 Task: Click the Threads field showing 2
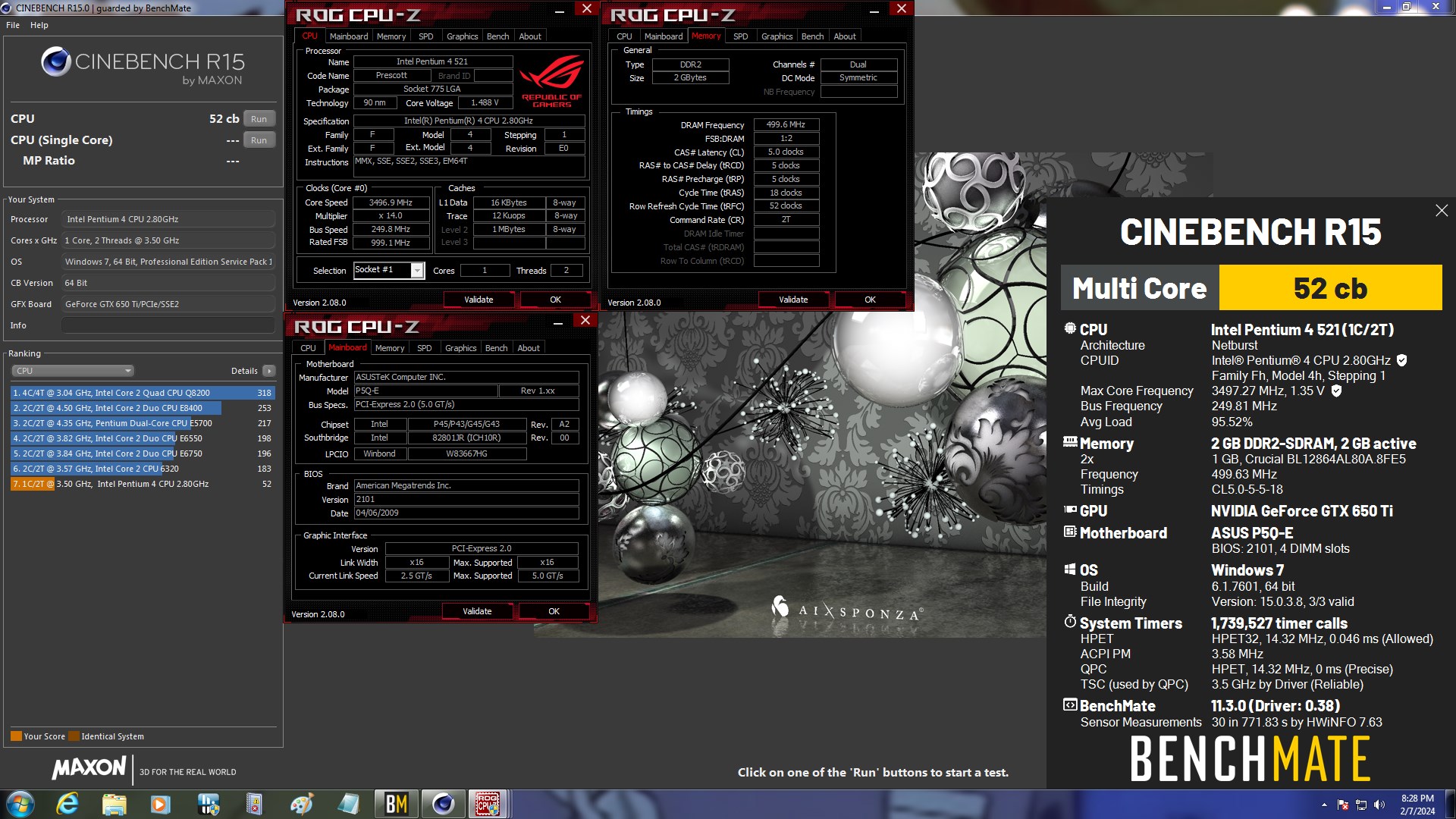tap(566, 270)
